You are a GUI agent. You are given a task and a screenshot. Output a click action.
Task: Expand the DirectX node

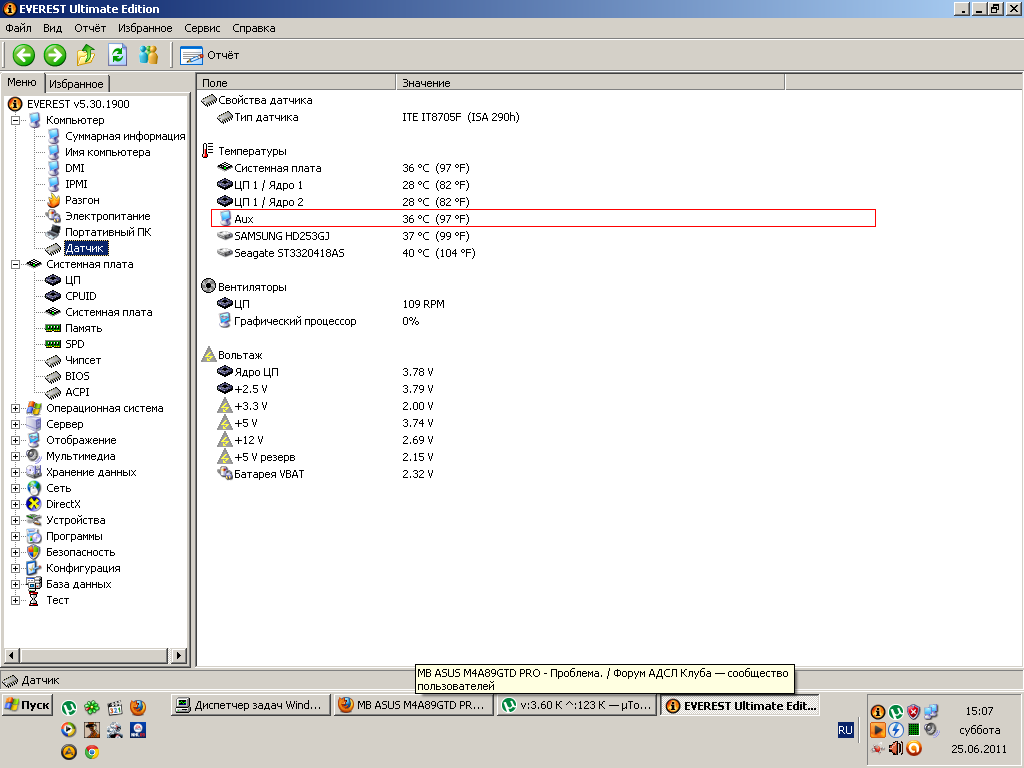[x=16, y=504]
